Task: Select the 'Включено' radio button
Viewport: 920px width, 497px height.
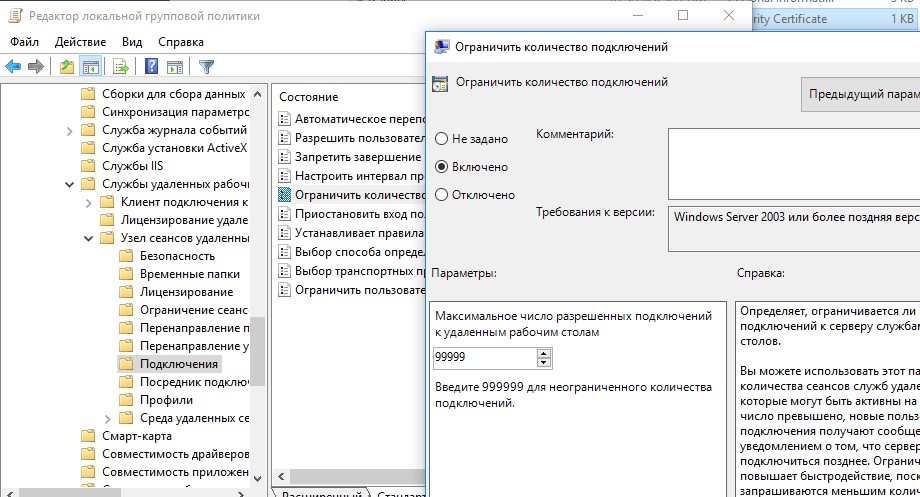Action: point(442,167)
